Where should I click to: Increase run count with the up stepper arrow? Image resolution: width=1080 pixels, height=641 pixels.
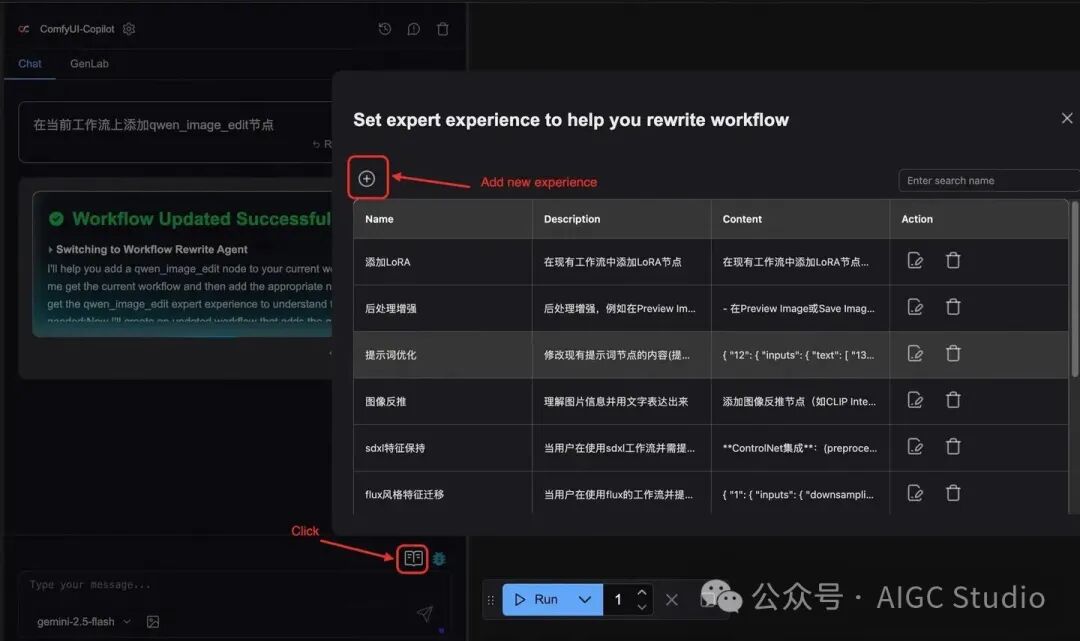[x=643, y=592]
